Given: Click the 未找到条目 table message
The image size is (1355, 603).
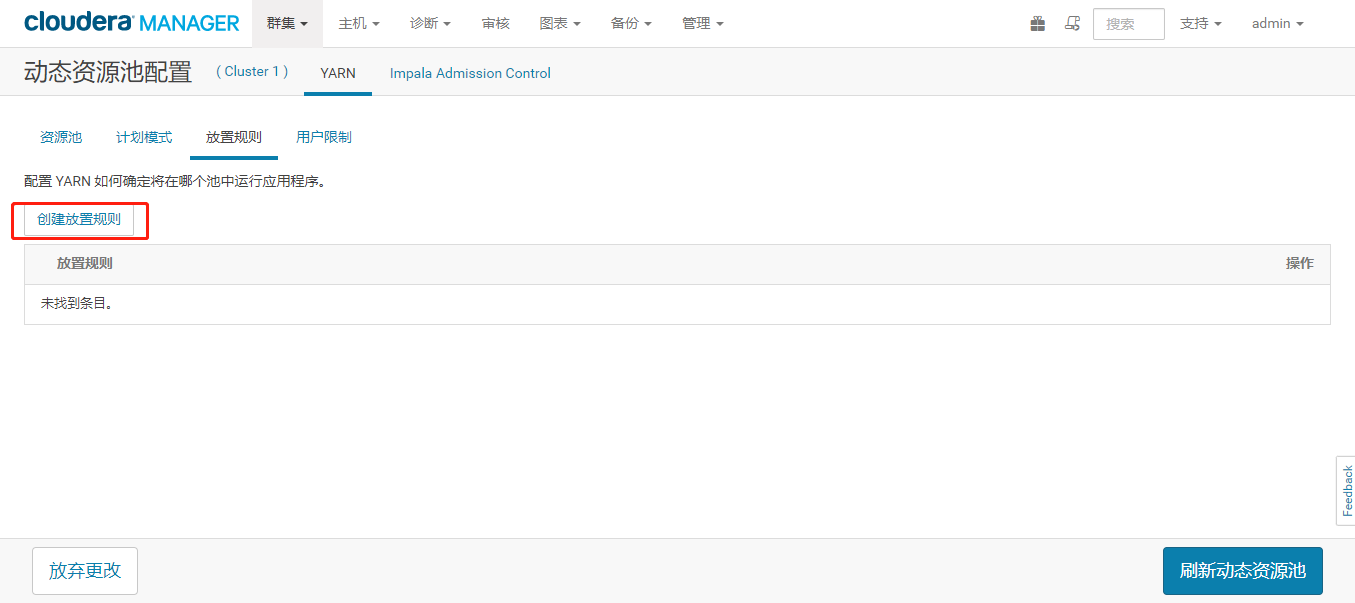Looking at the screenshot, I should (x=77, y=303).
